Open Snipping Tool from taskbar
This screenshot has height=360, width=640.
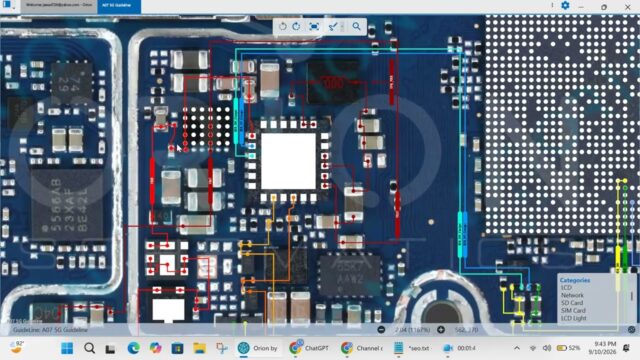coord(222,348)
